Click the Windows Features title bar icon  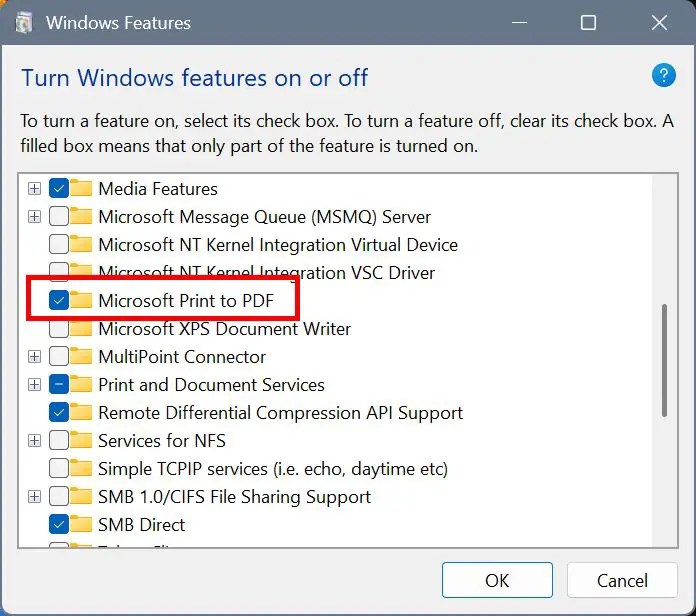(x=24, y=23)
